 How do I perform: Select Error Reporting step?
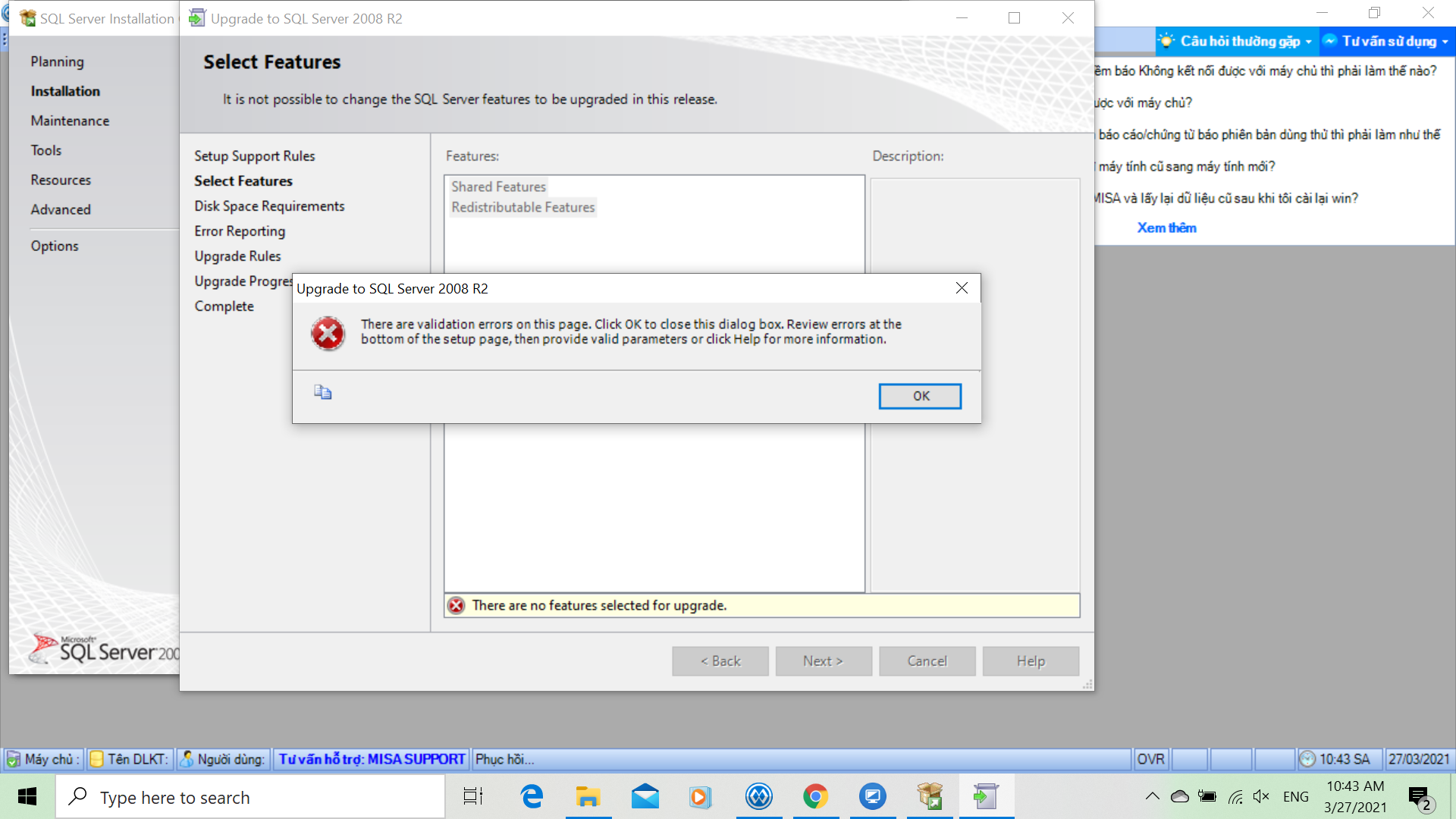click(x=240, y=231)
